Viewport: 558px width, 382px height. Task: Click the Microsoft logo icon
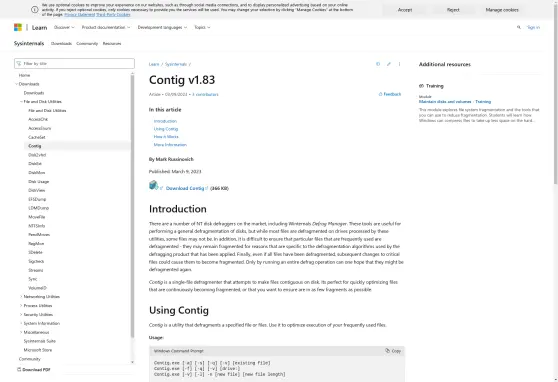[18, 27]
